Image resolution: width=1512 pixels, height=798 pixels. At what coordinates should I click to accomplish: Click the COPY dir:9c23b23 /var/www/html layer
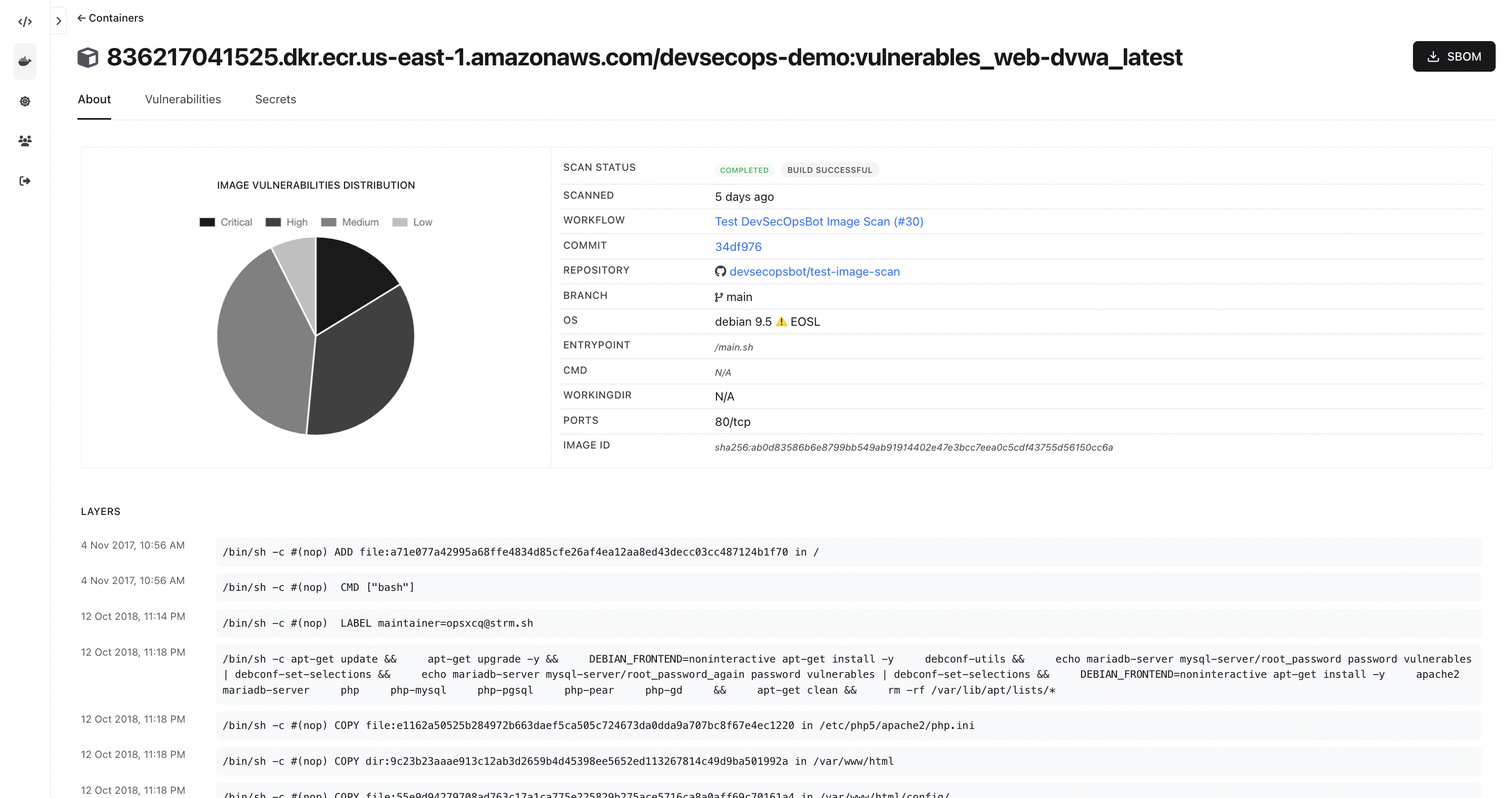point(848,761)
